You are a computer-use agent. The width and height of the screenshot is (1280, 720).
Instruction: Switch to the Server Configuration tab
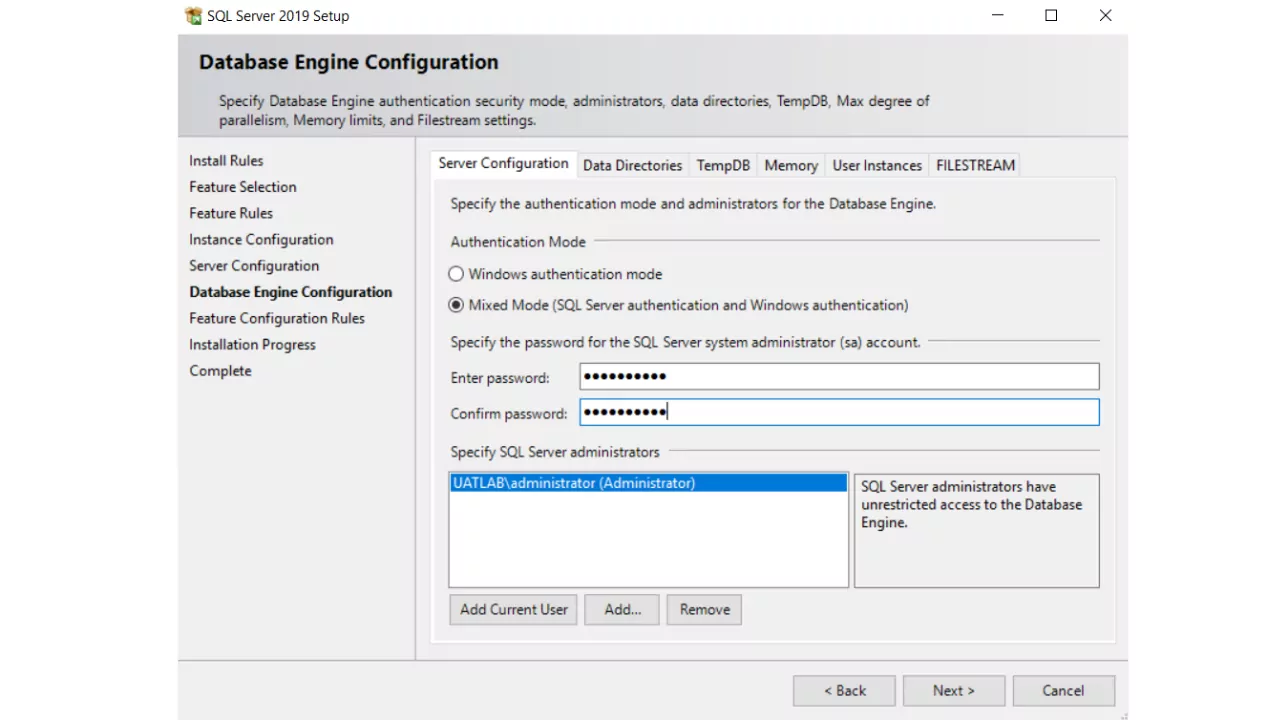click(x=503, y=164)
